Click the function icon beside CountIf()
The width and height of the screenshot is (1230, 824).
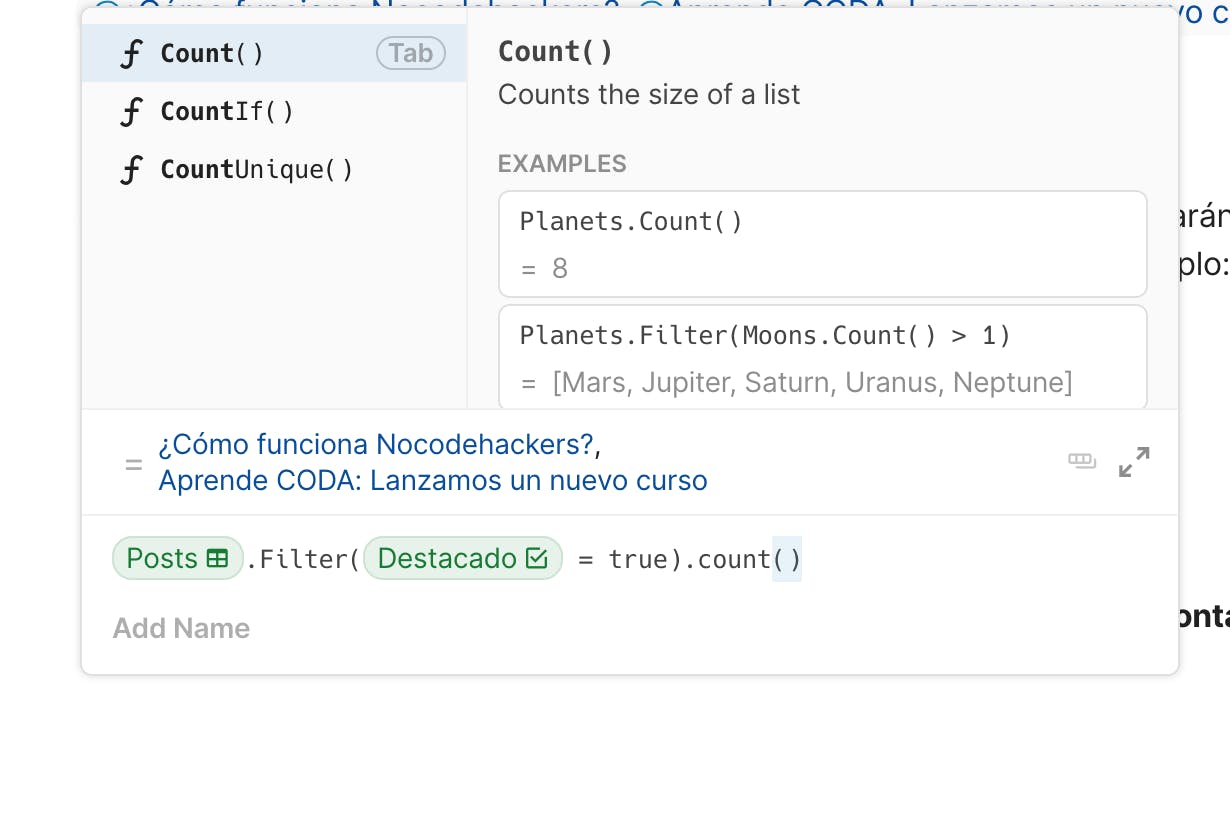click(131, 111)
